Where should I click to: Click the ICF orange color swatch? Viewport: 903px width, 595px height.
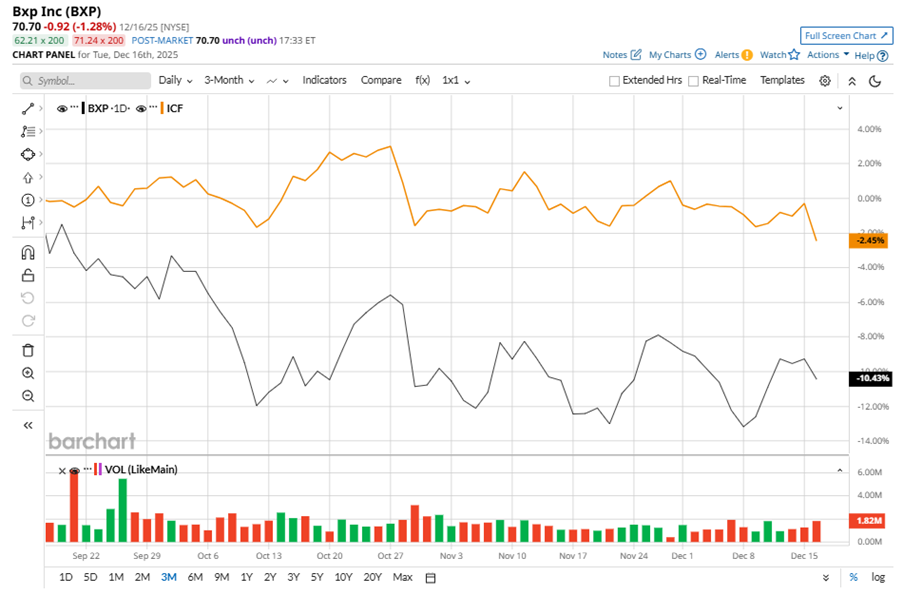click(x=162, y=108)
